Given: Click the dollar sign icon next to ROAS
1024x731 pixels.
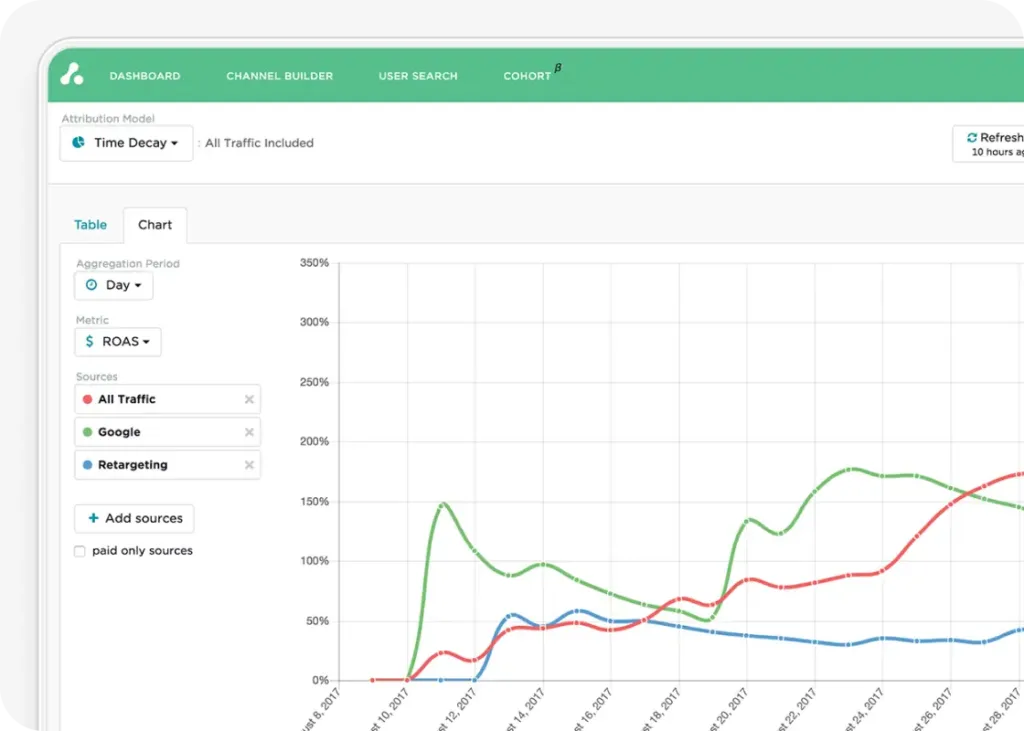Looking at the screenshot, I should coord(90,342).
